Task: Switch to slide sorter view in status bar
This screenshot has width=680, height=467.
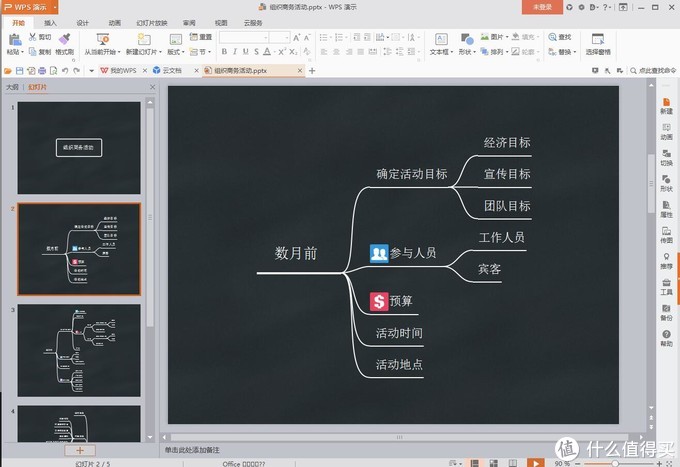Action: 494,463
